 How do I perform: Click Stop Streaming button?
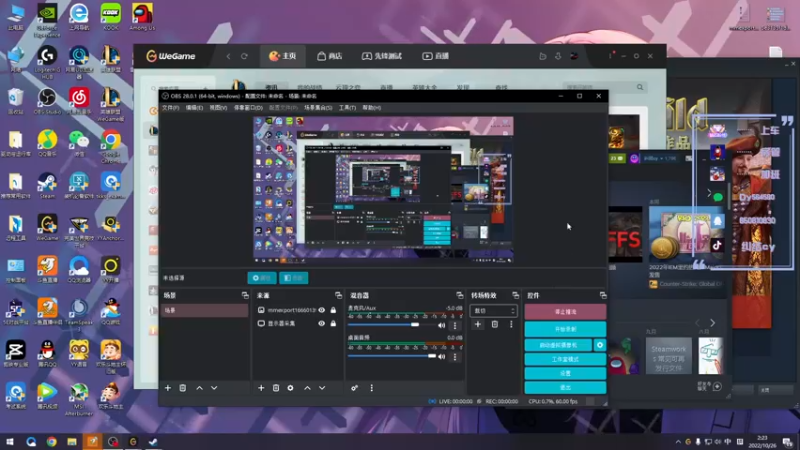(565, 312)
